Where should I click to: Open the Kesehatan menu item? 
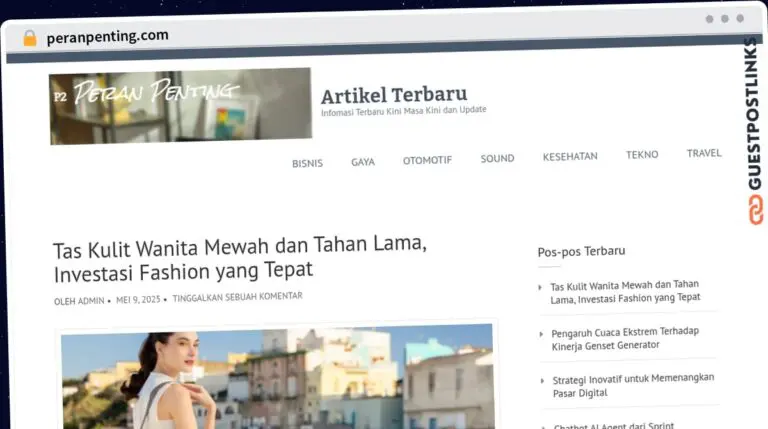(x=570, y=156)
